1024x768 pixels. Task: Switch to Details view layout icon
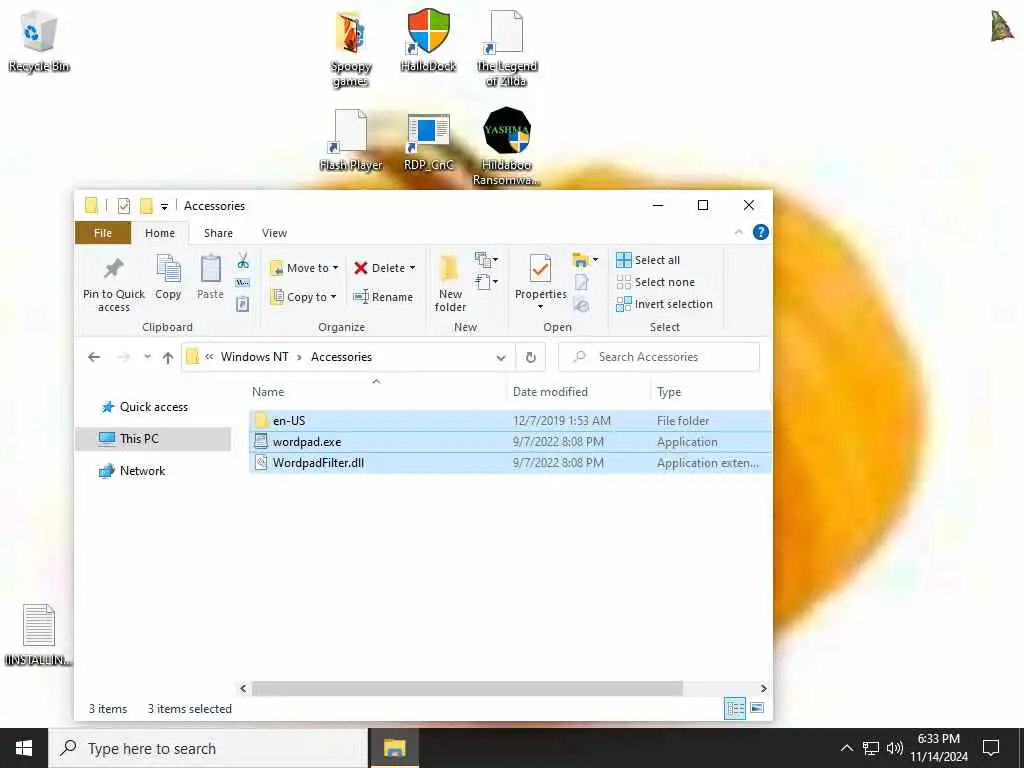[735, 709]
